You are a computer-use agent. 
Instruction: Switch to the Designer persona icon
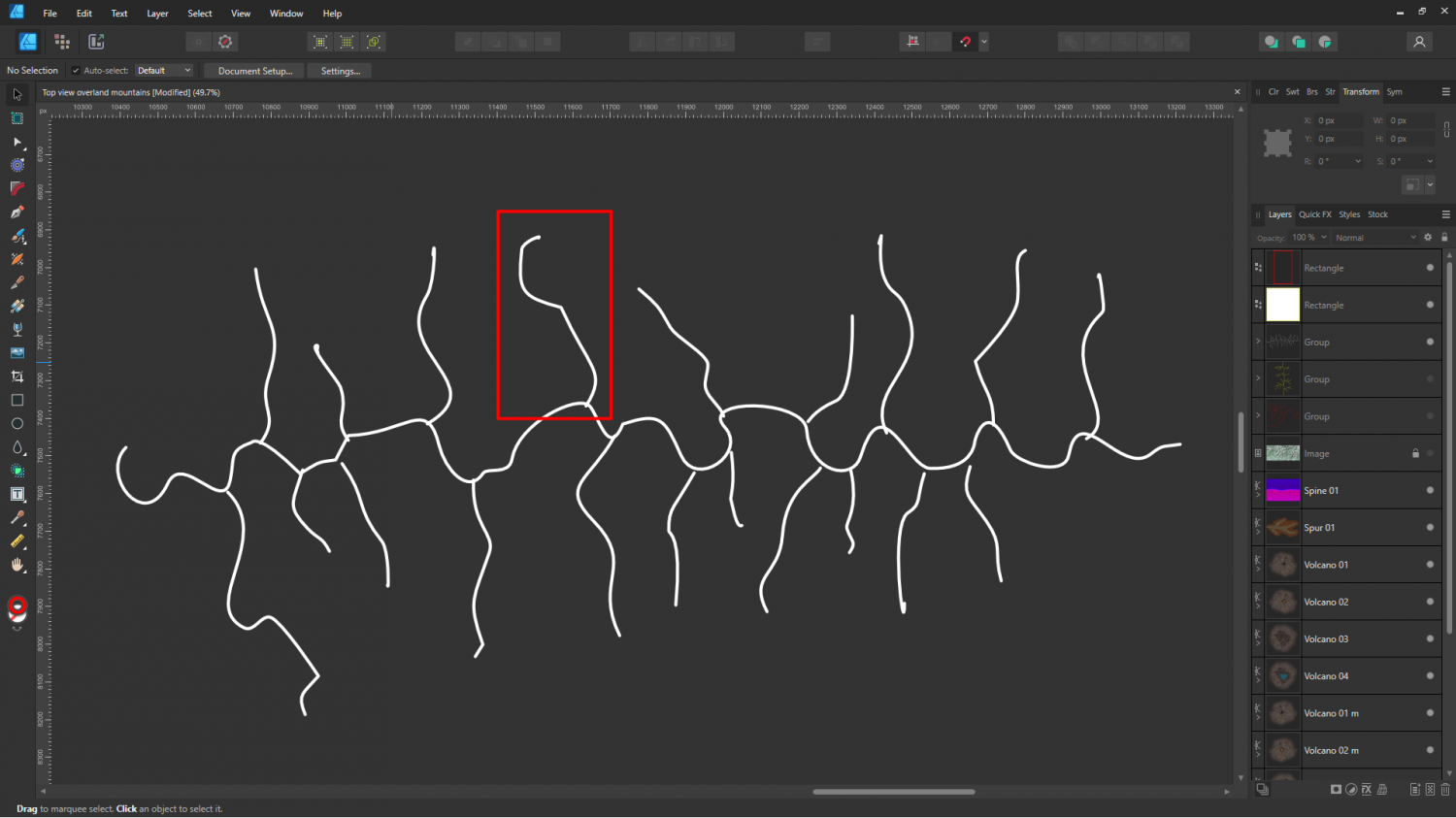pos(28,42)
